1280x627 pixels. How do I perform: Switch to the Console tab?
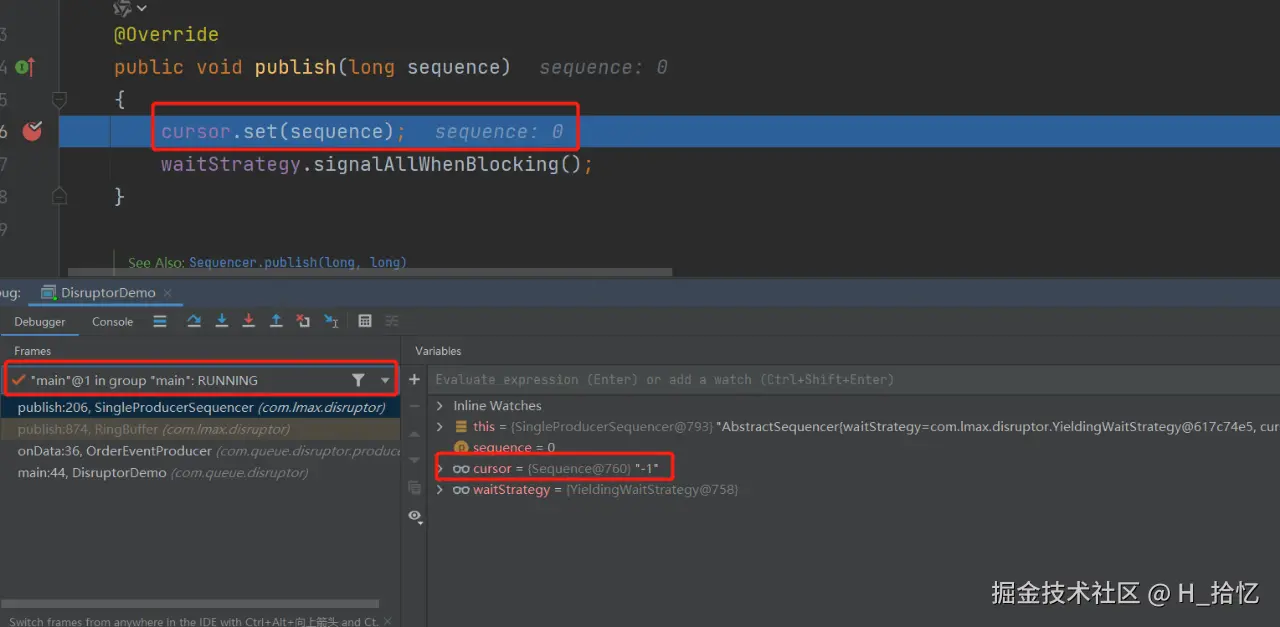(112, 322)
